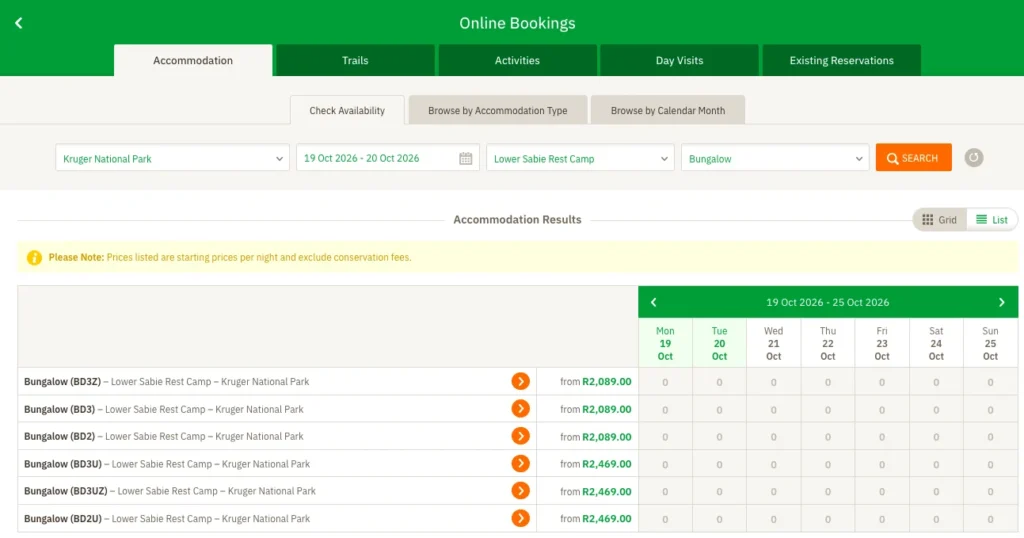
Task: Click the Accommodation Results heading
Action: [x=517, y=220]
